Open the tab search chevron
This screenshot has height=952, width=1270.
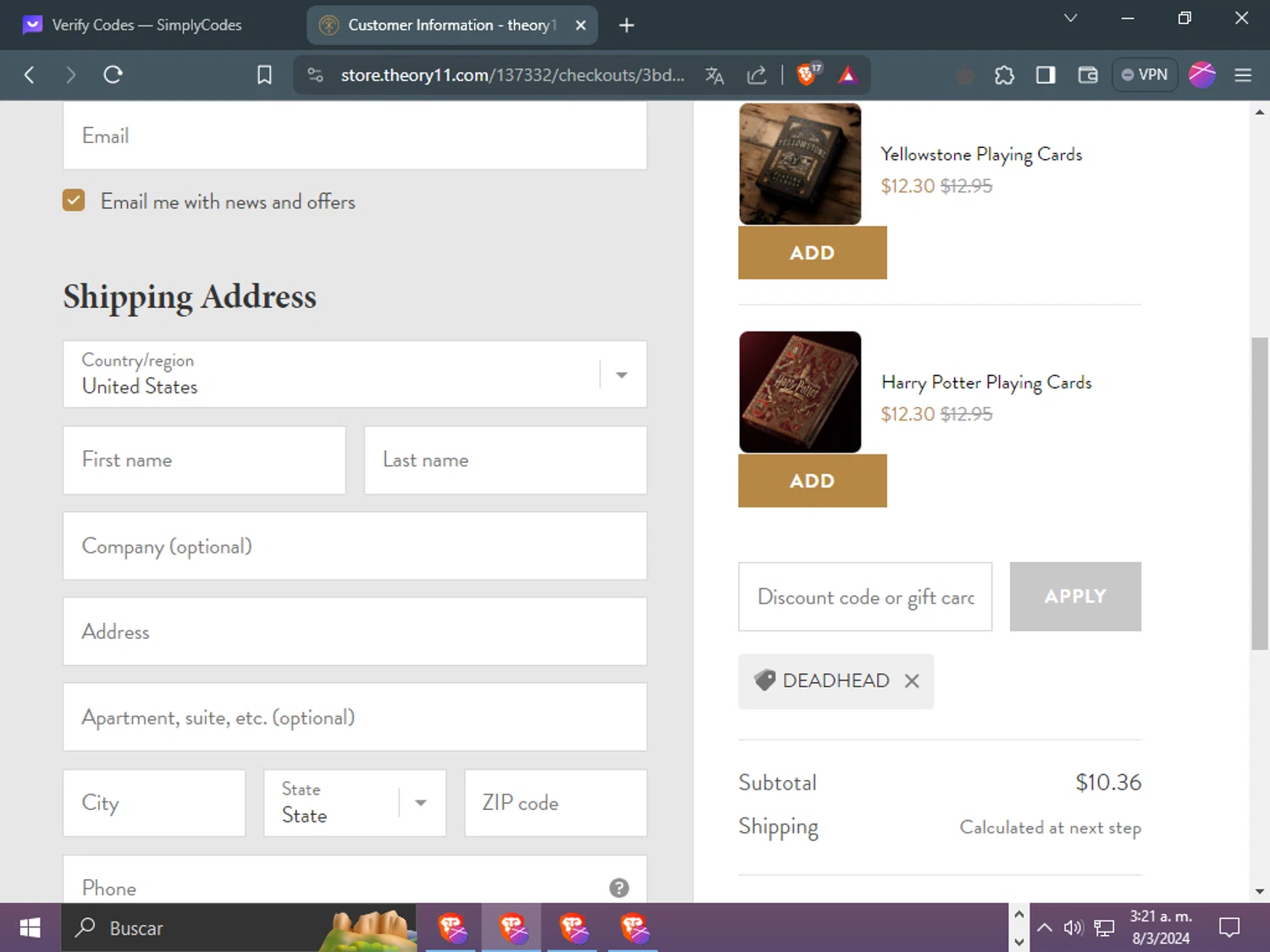coord(1071,18)
